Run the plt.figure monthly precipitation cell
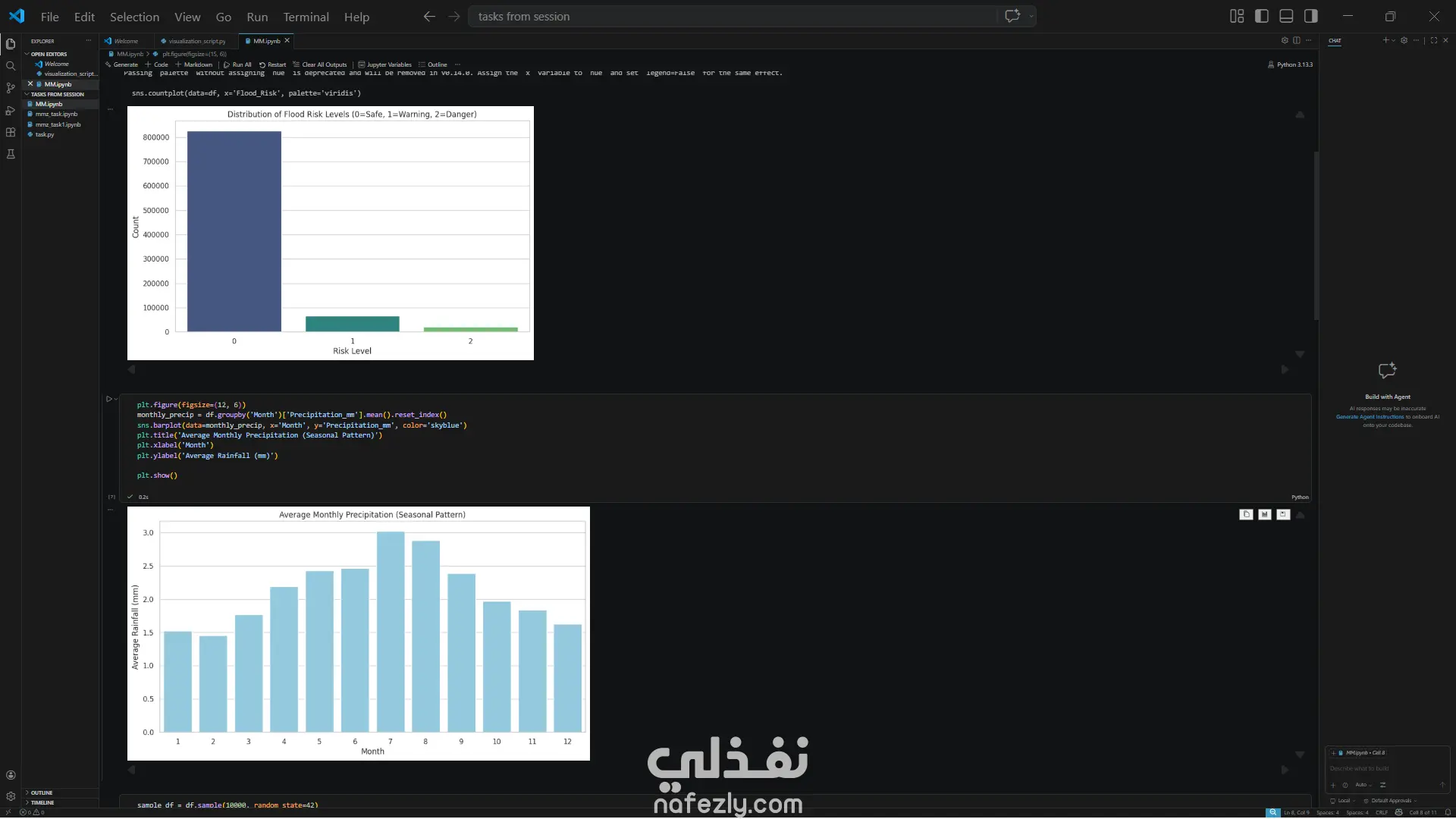 [108, 399]
